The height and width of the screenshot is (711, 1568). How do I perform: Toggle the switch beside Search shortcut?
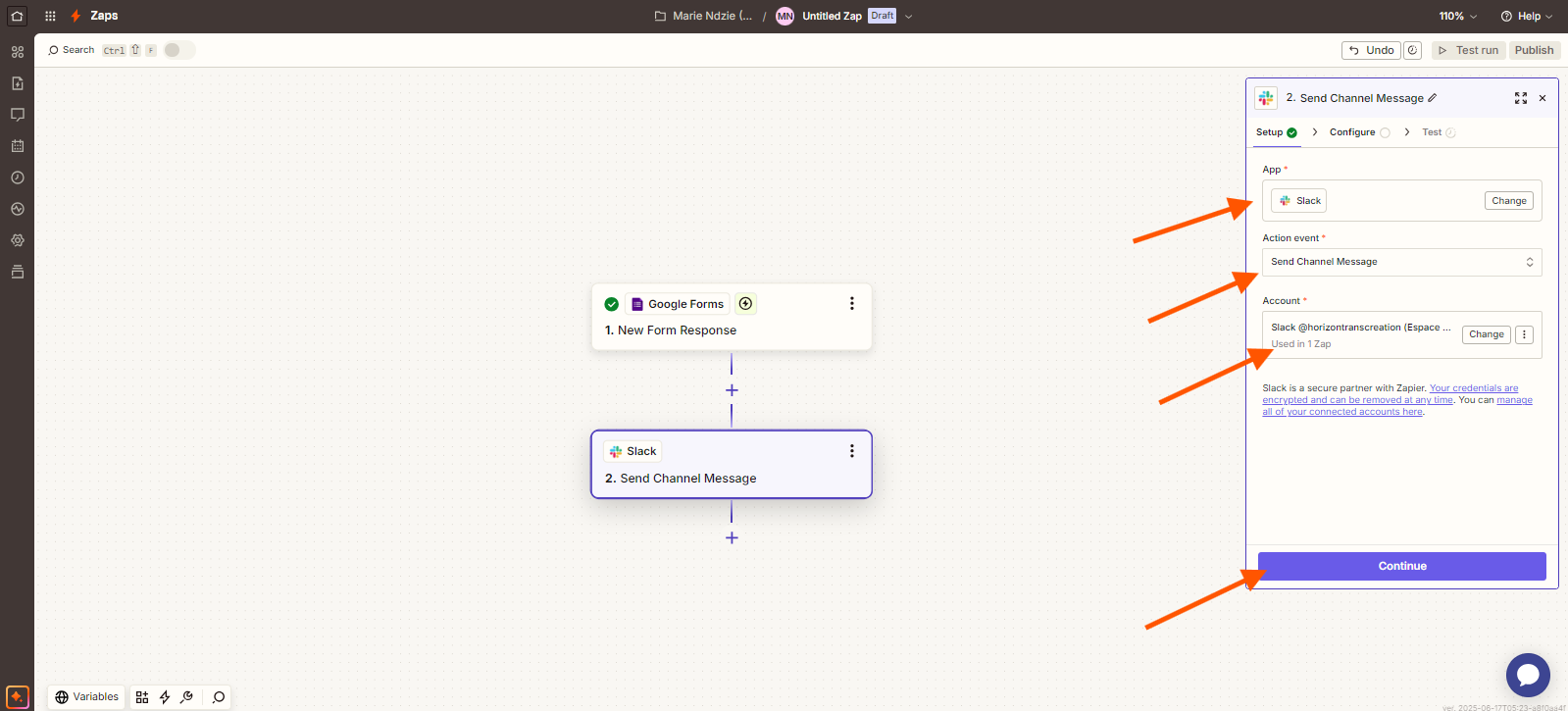coord(179,50)
